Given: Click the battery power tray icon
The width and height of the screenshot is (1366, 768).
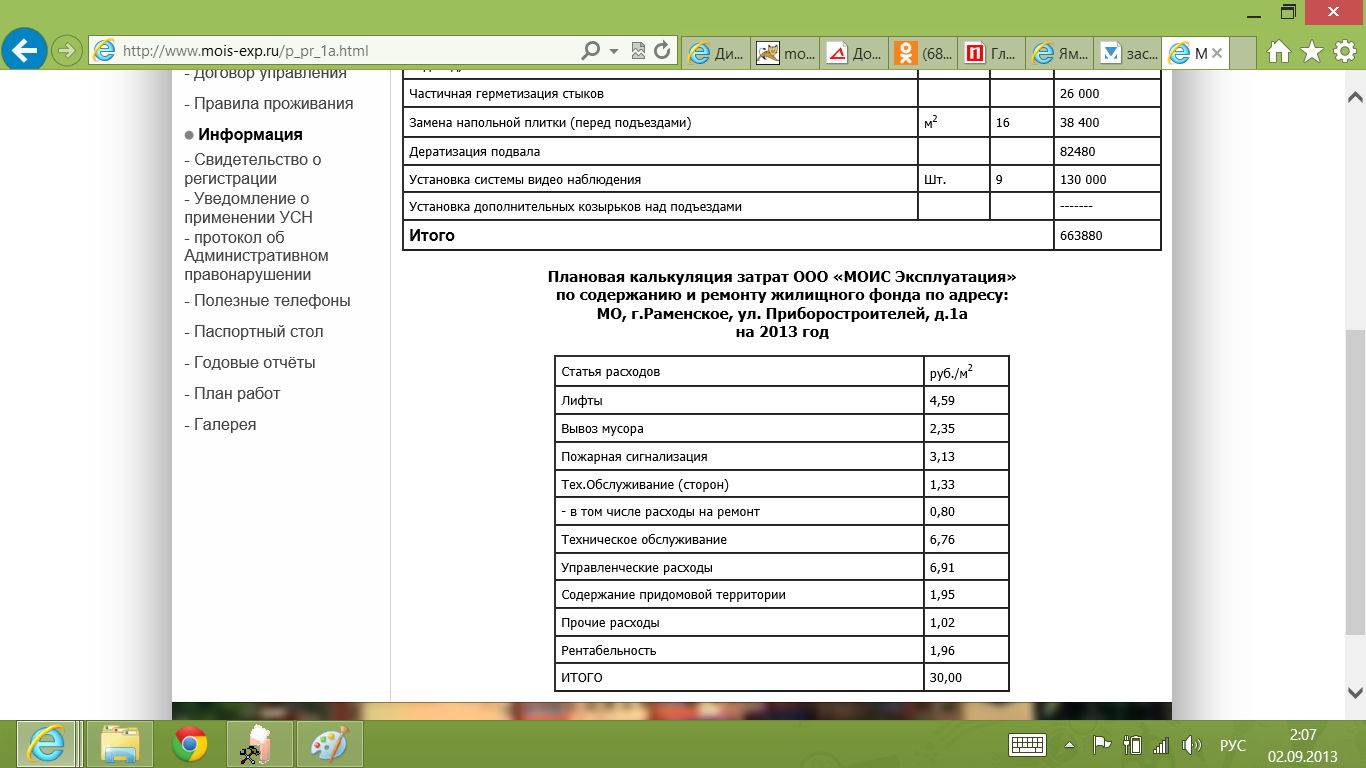Looking at the screenshot, I should coord(1133,745).
